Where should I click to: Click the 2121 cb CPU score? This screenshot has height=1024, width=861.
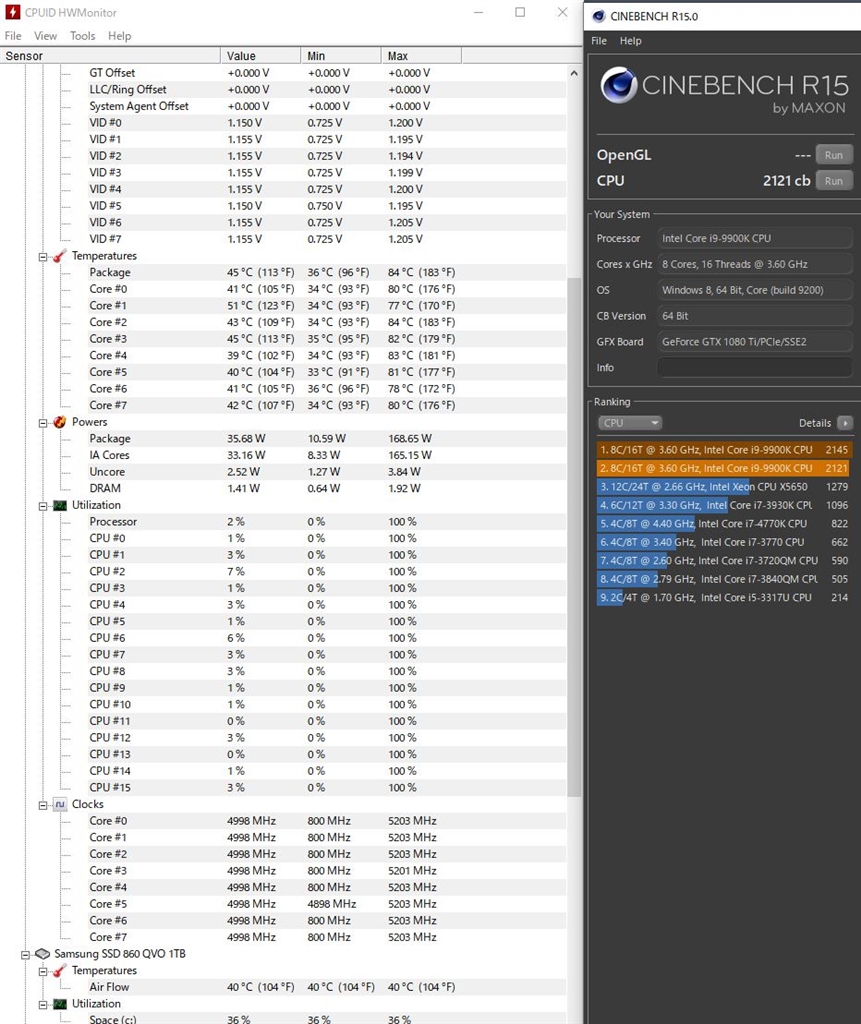click(787, 181)
